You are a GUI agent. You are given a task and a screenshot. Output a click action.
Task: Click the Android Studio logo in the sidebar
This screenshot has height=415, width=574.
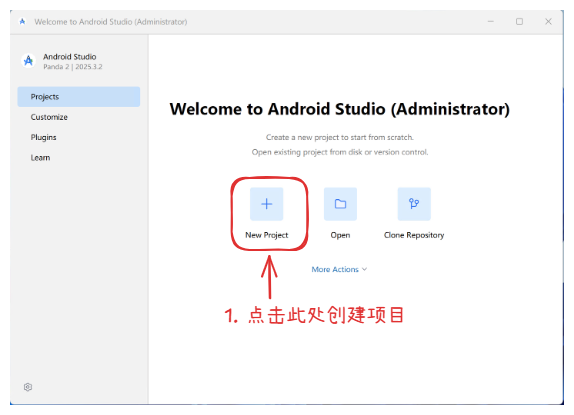point(28,61)
